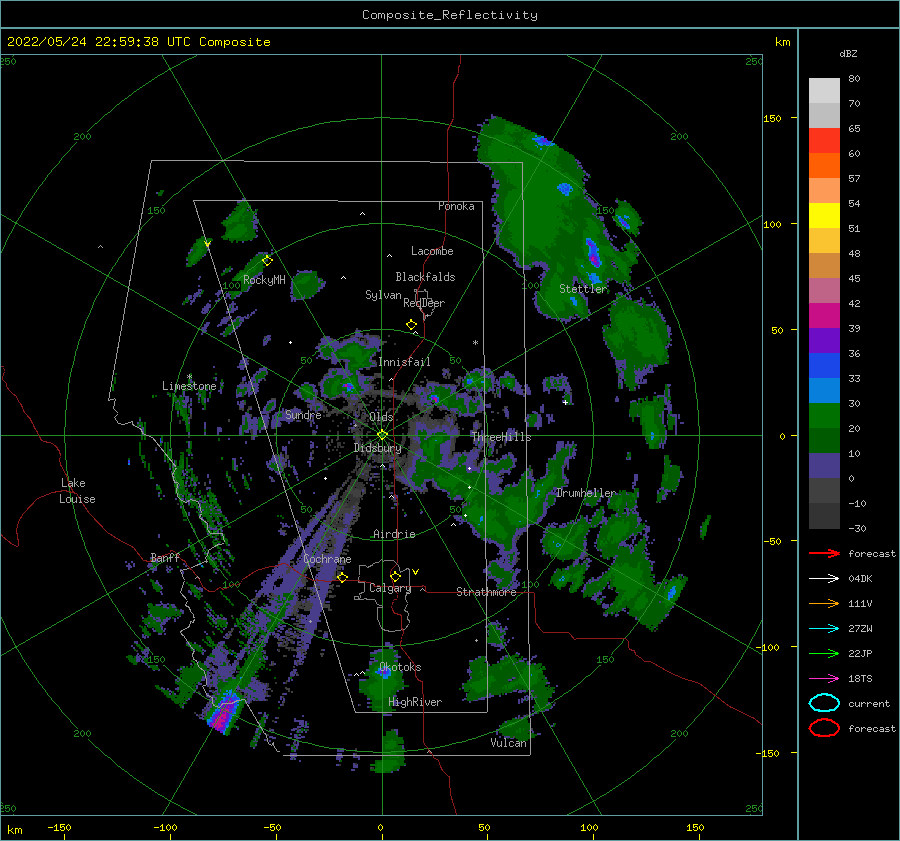
Task: Click the ThreeHills label
Action: coord(502,437)
